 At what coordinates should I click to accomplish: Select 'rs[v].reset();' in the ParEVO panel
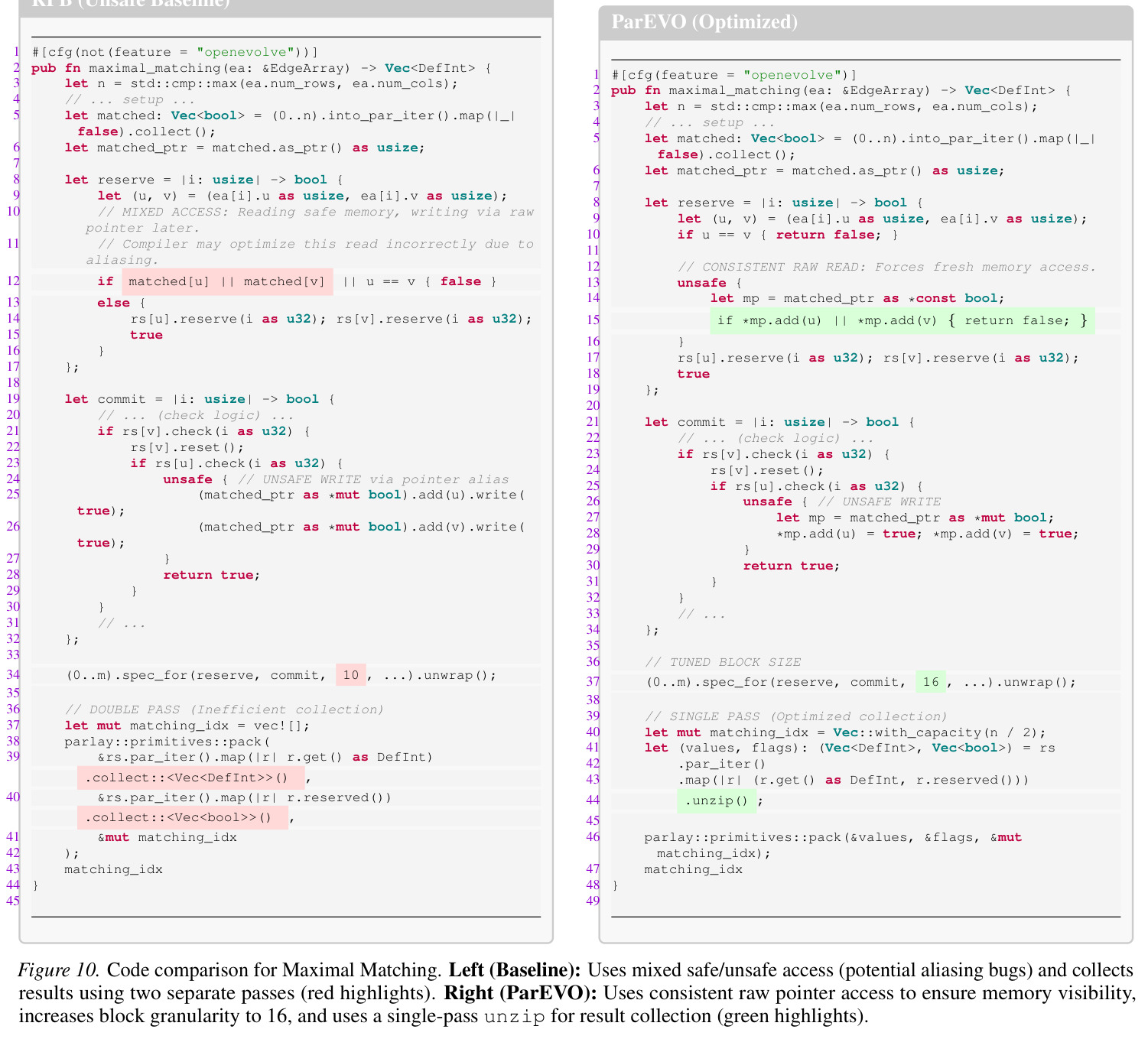click(767, 470)
